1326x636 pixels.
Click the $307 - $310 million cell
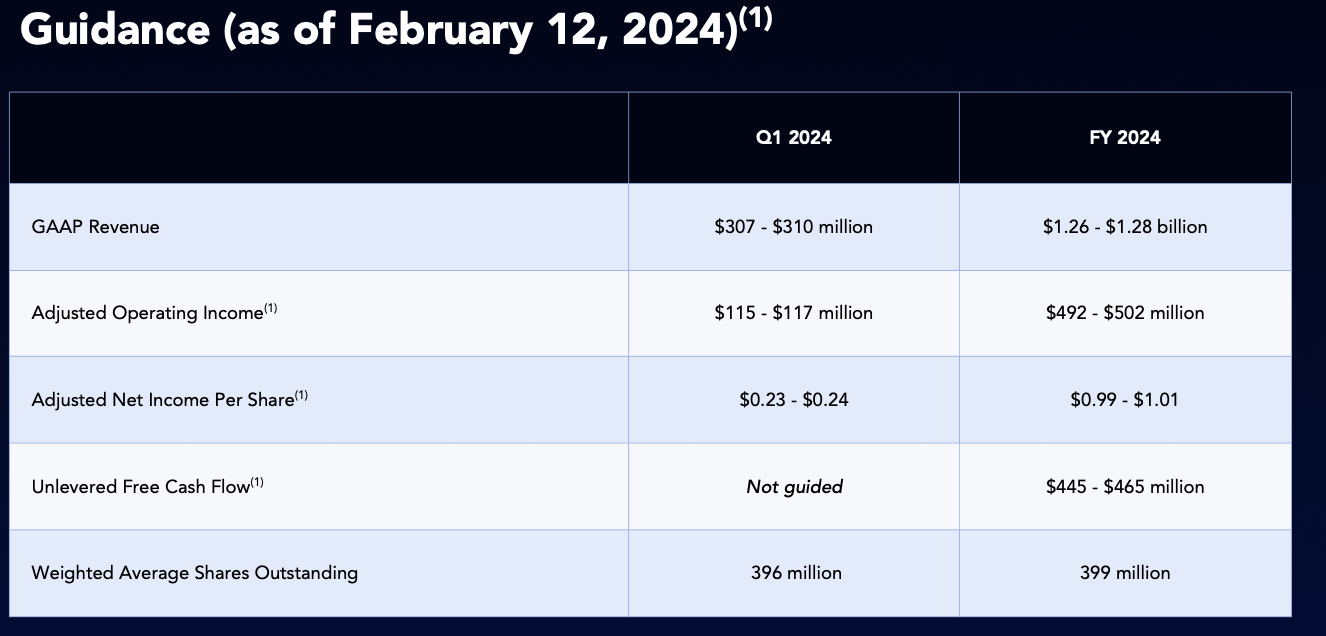(x=794, y=227)
